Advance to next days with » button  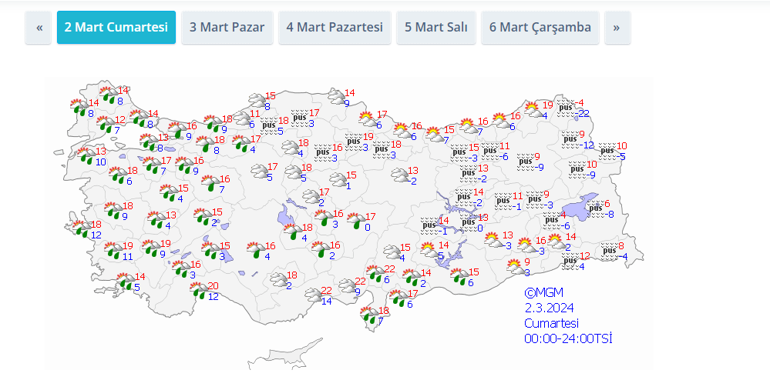[617, 27]
